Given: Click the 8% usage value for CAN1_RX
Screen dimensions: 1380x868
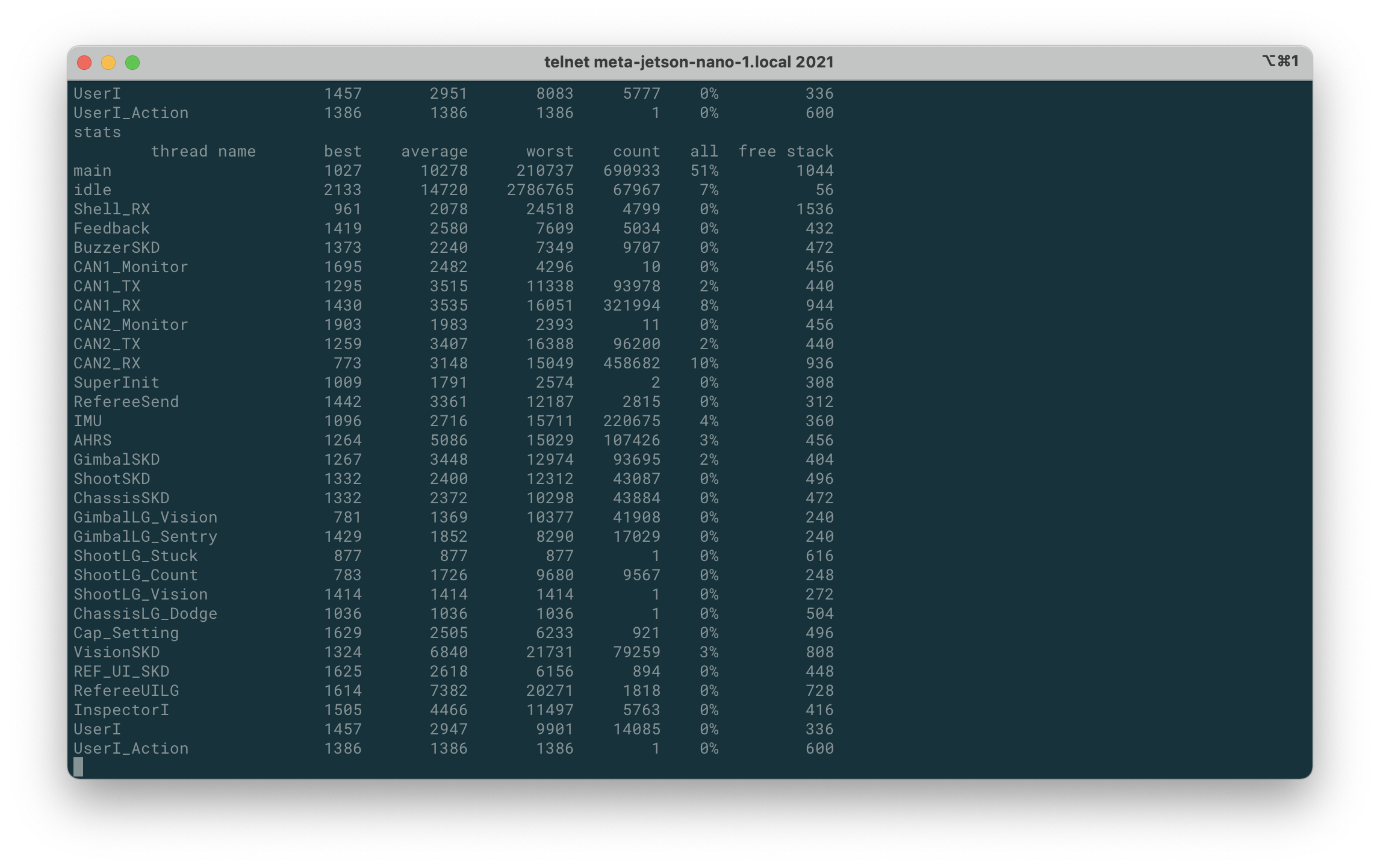Looking at the screenshot, I should [x=709, y=305].
